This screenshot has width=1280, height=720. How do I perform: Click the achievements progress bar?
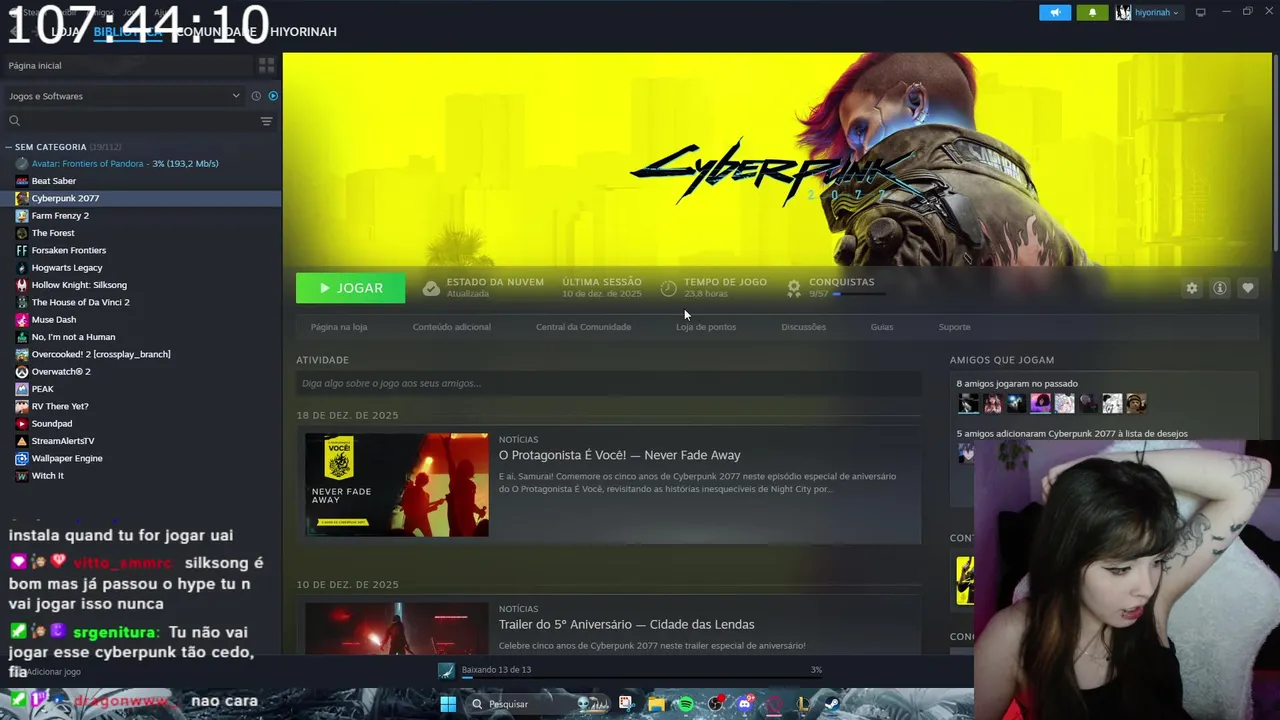click(x=858, y=294)
